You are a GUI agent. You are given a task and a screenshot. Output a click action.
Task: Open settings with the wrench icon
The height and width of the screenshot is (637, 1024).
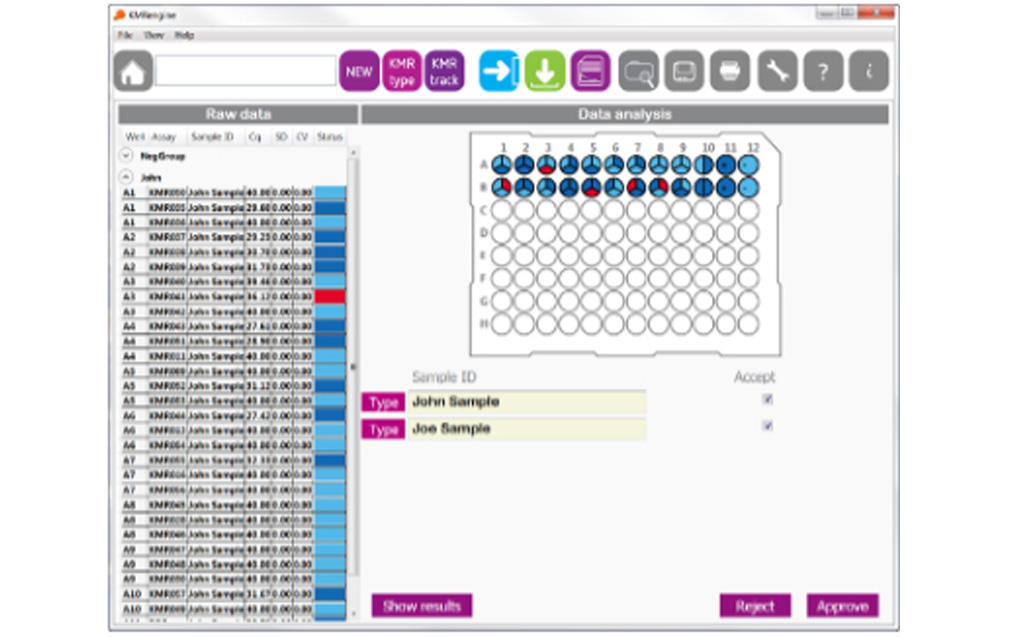pos(777,71)
